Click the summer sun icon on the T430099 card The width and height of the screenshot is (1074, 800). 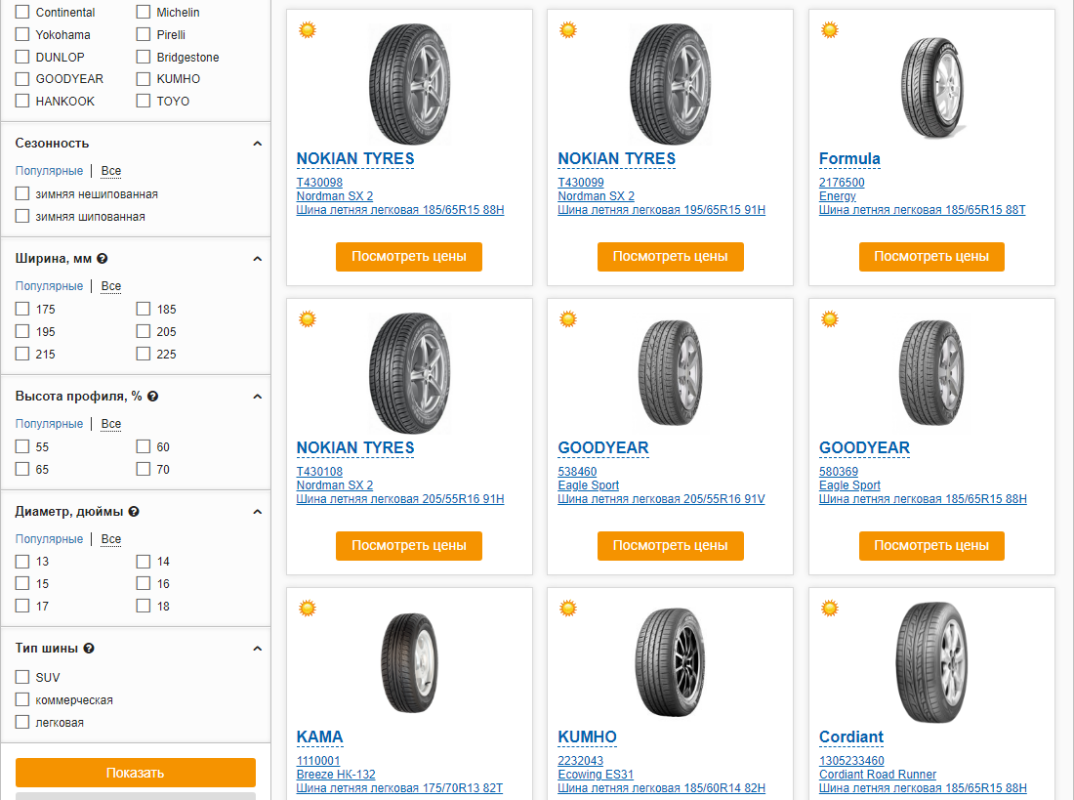pyautogui.click(x=569, y=30)
